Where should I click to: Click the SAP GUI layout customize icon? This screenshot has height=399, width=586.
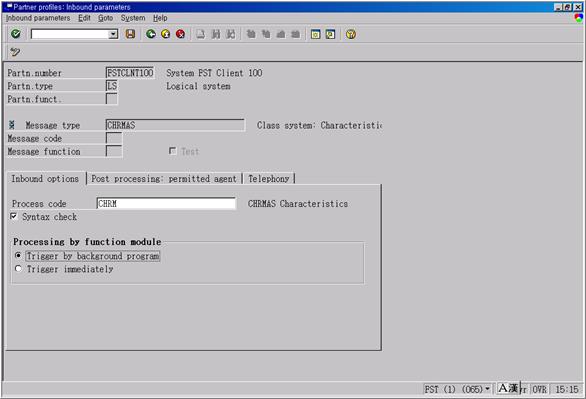(579, 18)
